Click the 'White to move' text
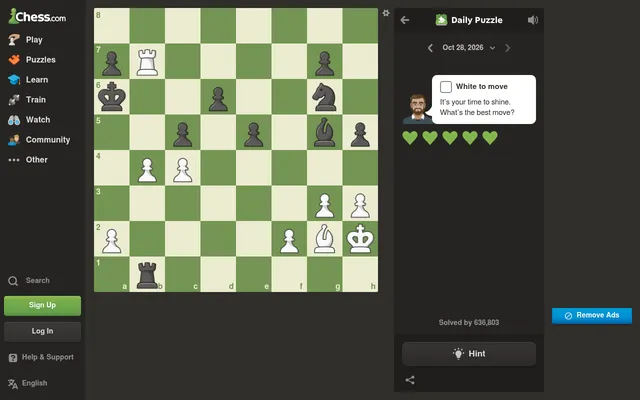Viewport: 640px width, 400px height. click(x=482, y=87)
